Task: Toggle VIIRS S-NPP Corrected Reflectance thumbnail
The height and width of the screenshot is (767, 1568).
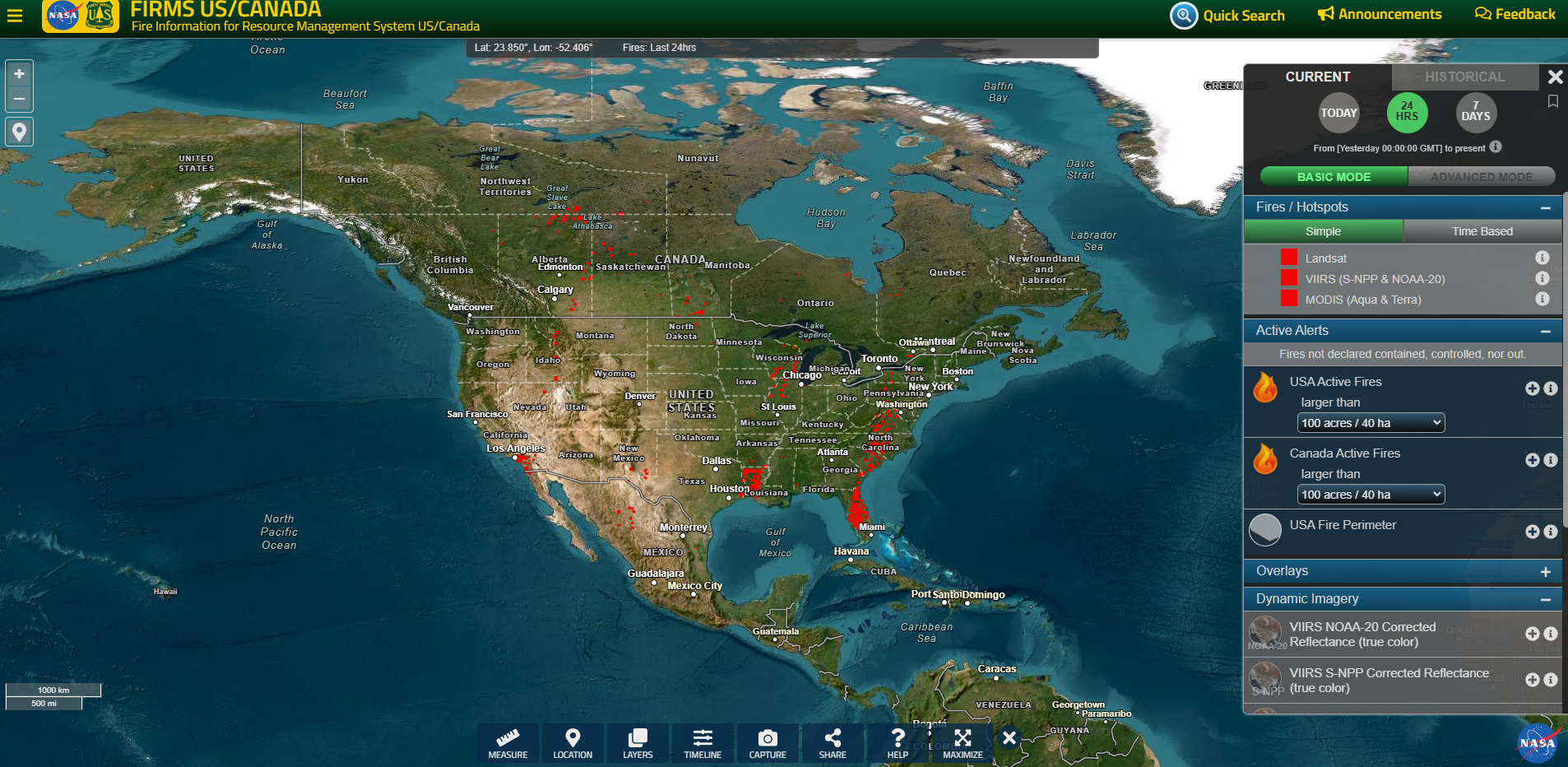Action: pyautogui.click(x=1265, y=680)
